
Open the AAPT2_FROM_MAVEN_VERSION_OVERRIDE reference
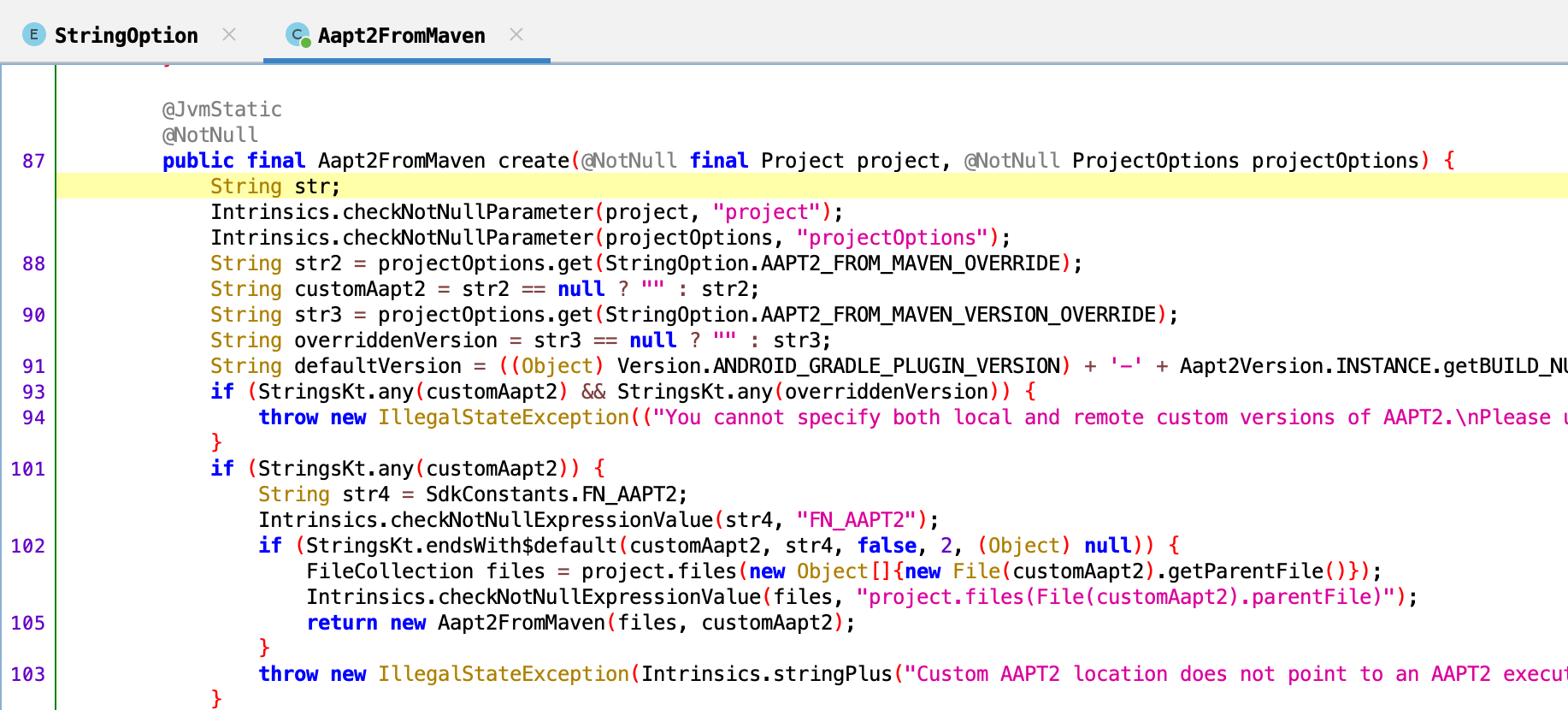(958, 315)
